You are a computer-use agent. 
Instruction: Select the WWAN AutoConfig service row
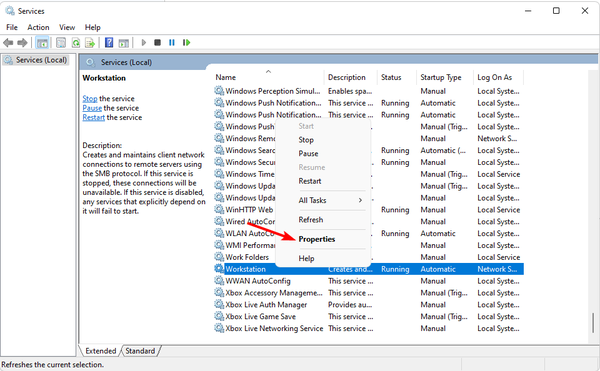pos(368,281)
